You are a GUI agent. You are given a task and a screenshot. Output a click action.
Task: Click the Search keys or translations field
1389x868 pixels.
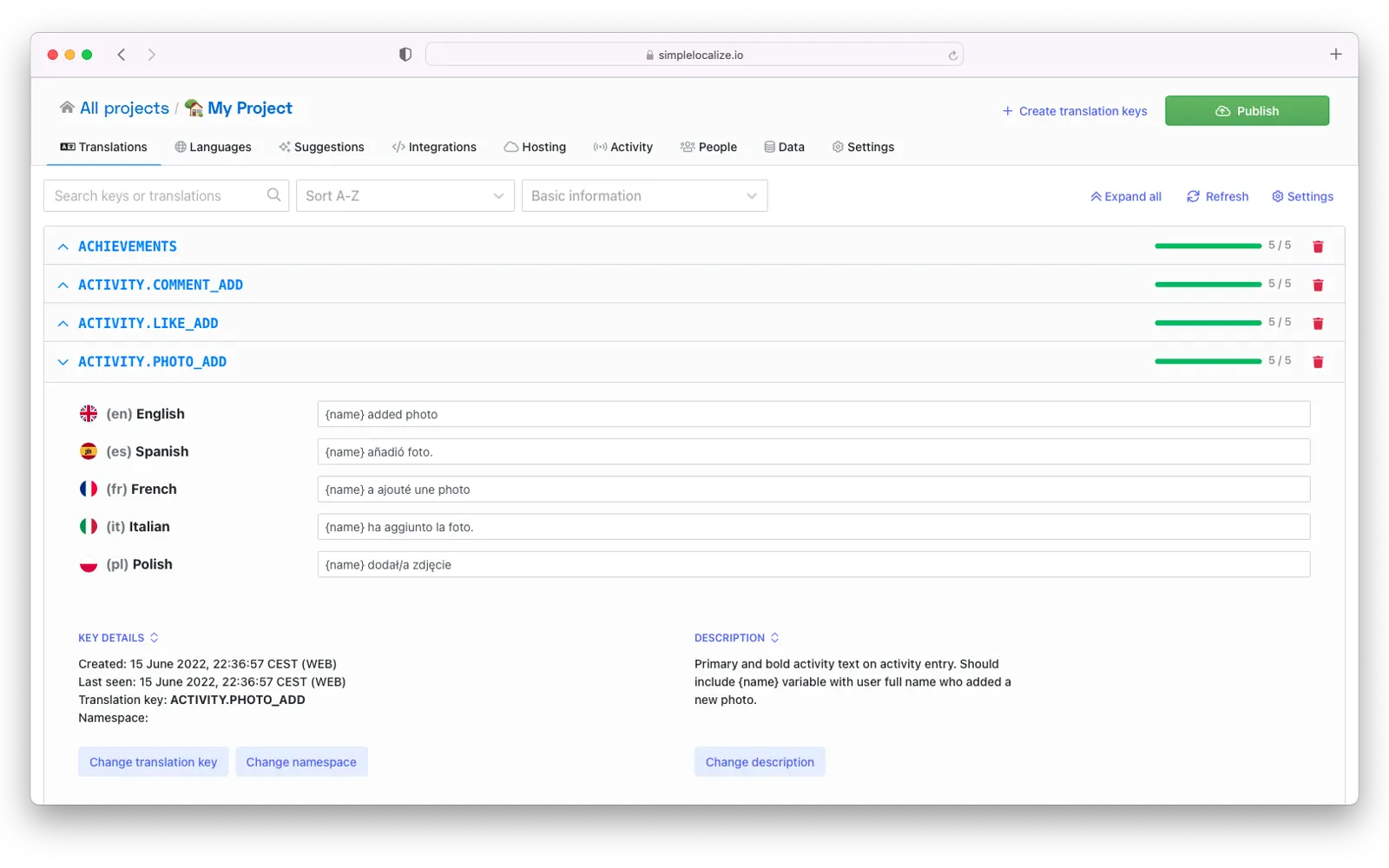click(x=166, y=195)
